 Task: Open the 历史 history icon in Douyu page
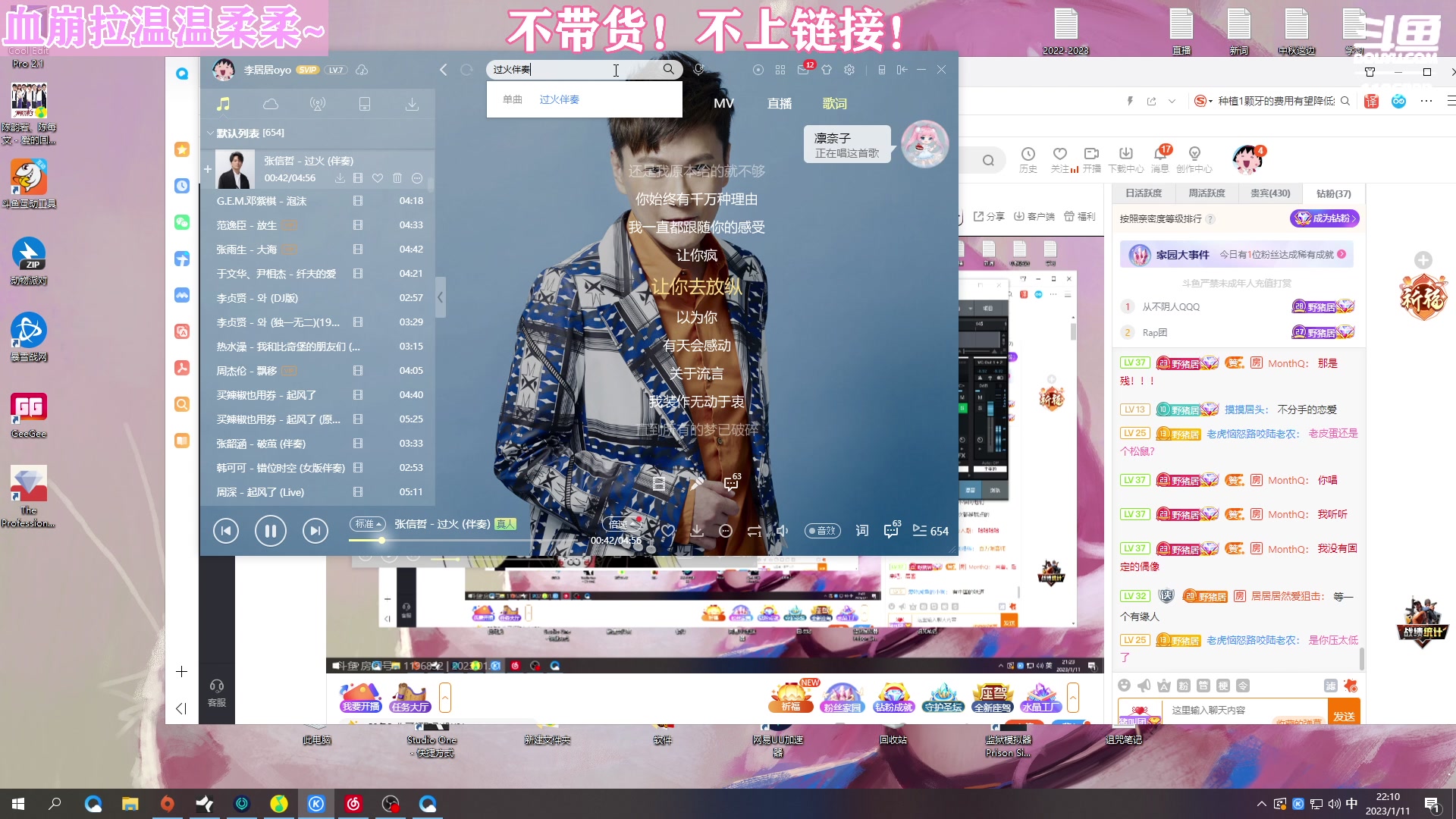click(1028, 159)
